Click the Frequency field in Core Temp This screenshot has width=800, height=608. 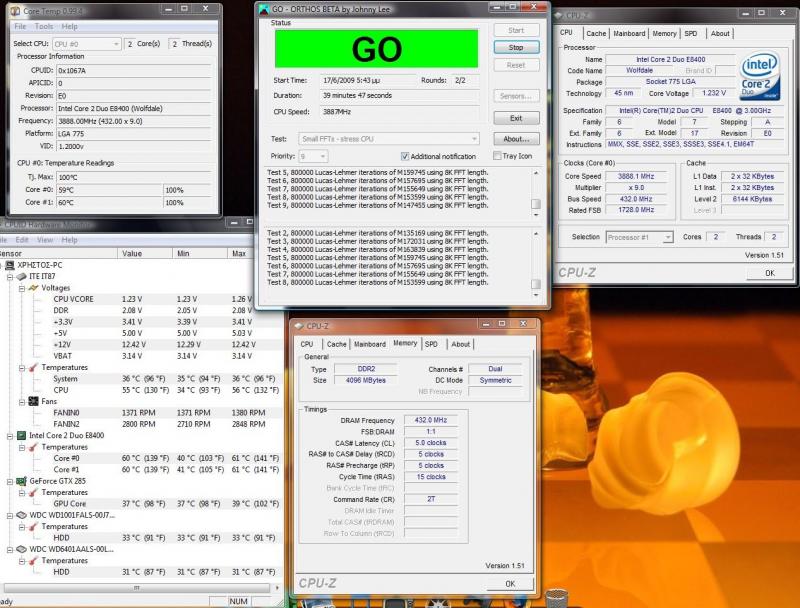click(x=134, y=121)
